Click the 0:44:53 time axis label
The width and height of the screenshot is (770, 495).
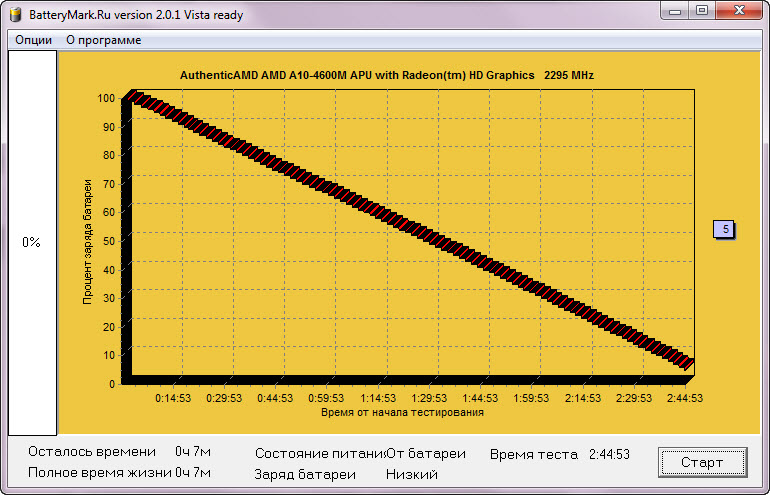tap(275, 398)
